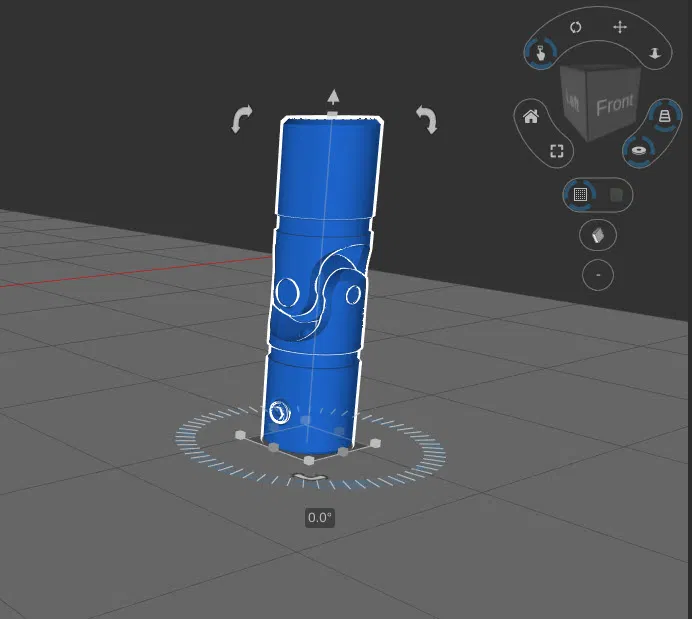
Task: Toggle the dark box bed volume icon
Action: pyautogui.click(x=616, y=195)
